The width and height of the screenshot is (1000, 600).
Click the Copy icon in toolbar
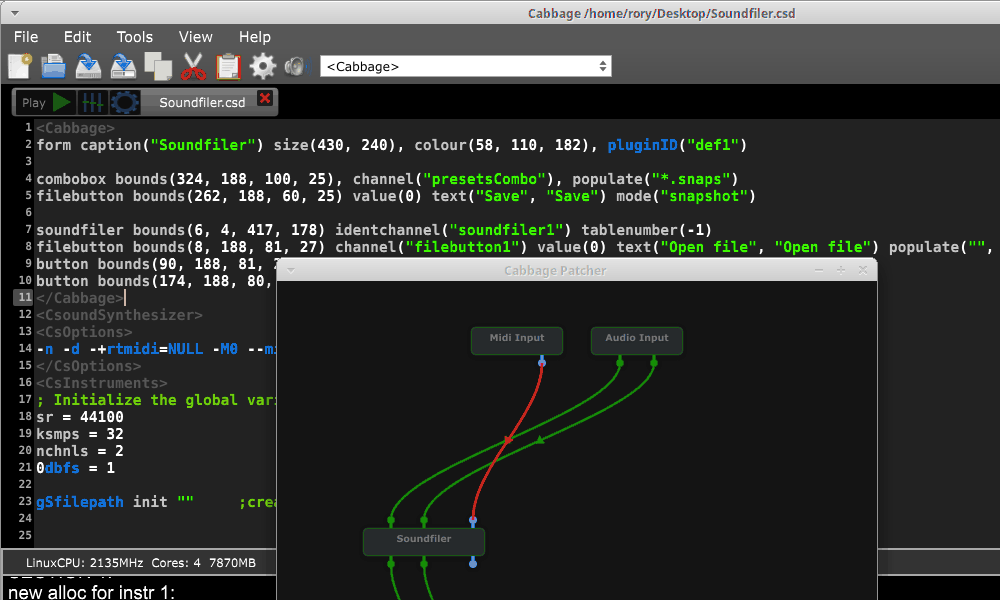158,67
